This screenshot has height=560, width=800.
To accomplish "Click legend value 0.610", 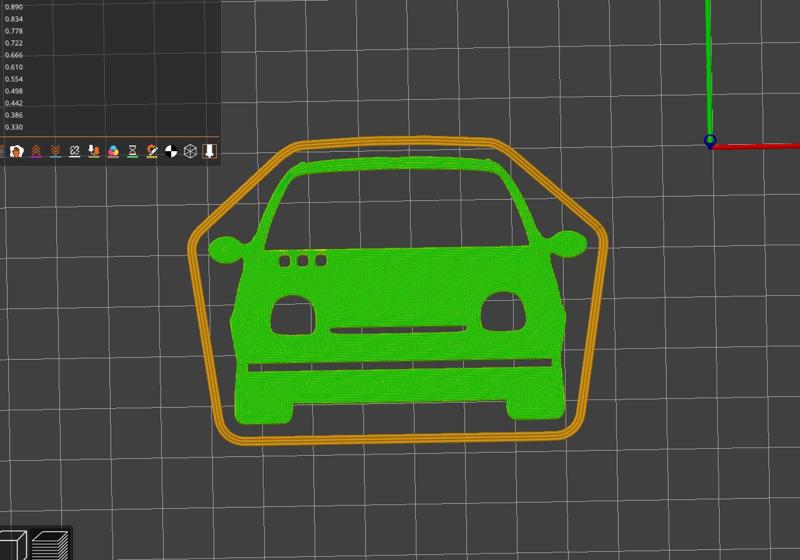I will pos(14,67).
